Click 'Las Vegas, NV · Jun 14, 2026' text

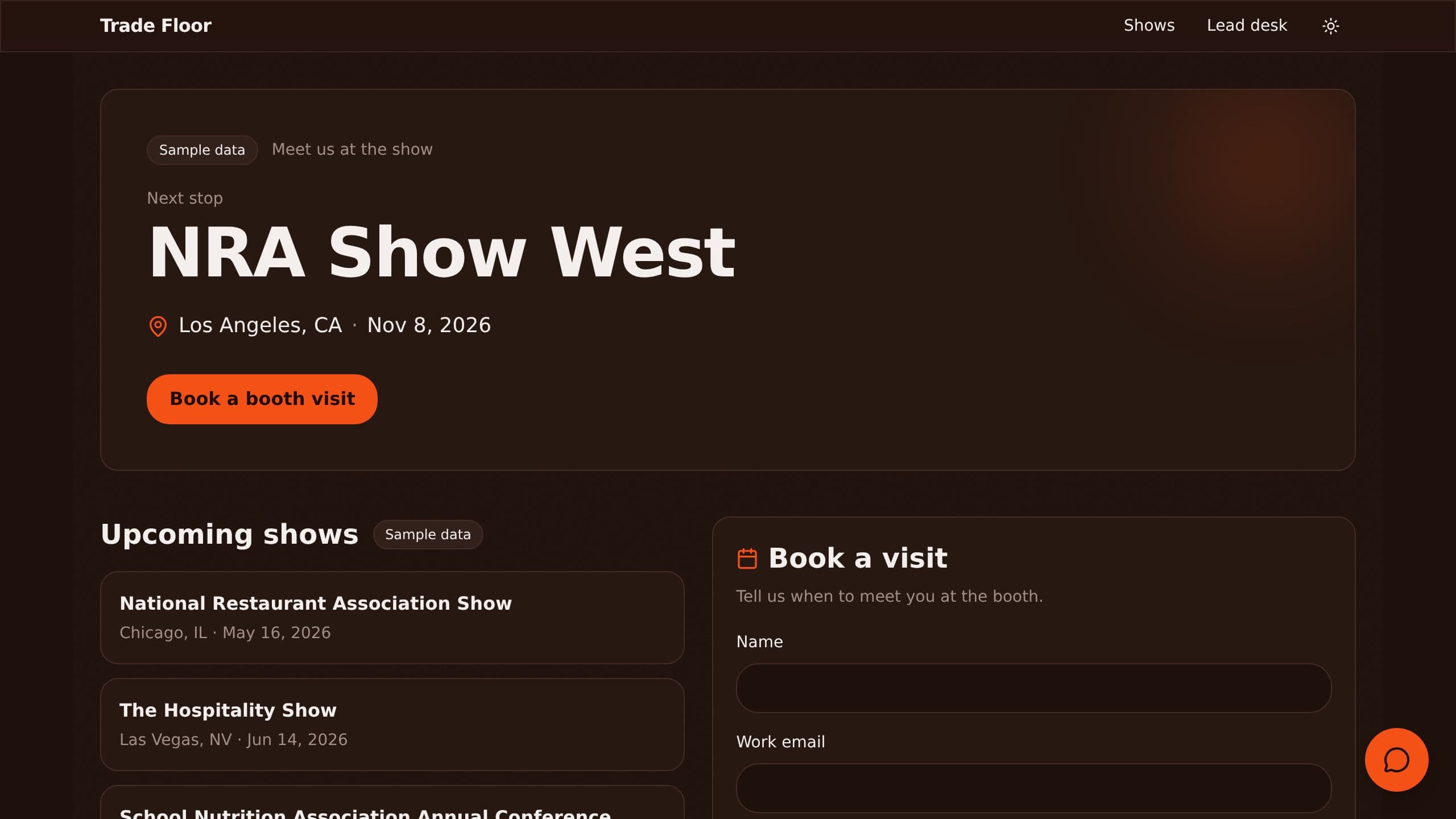click(x=233, y=740)
